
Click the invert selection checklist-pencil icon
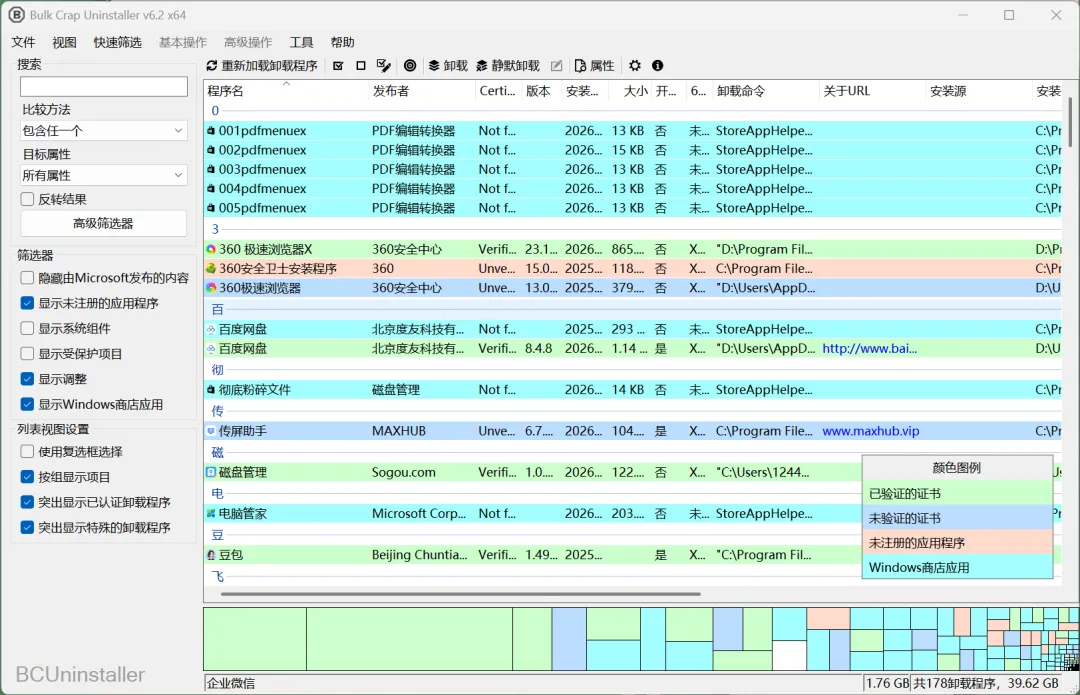coord(384,65)
